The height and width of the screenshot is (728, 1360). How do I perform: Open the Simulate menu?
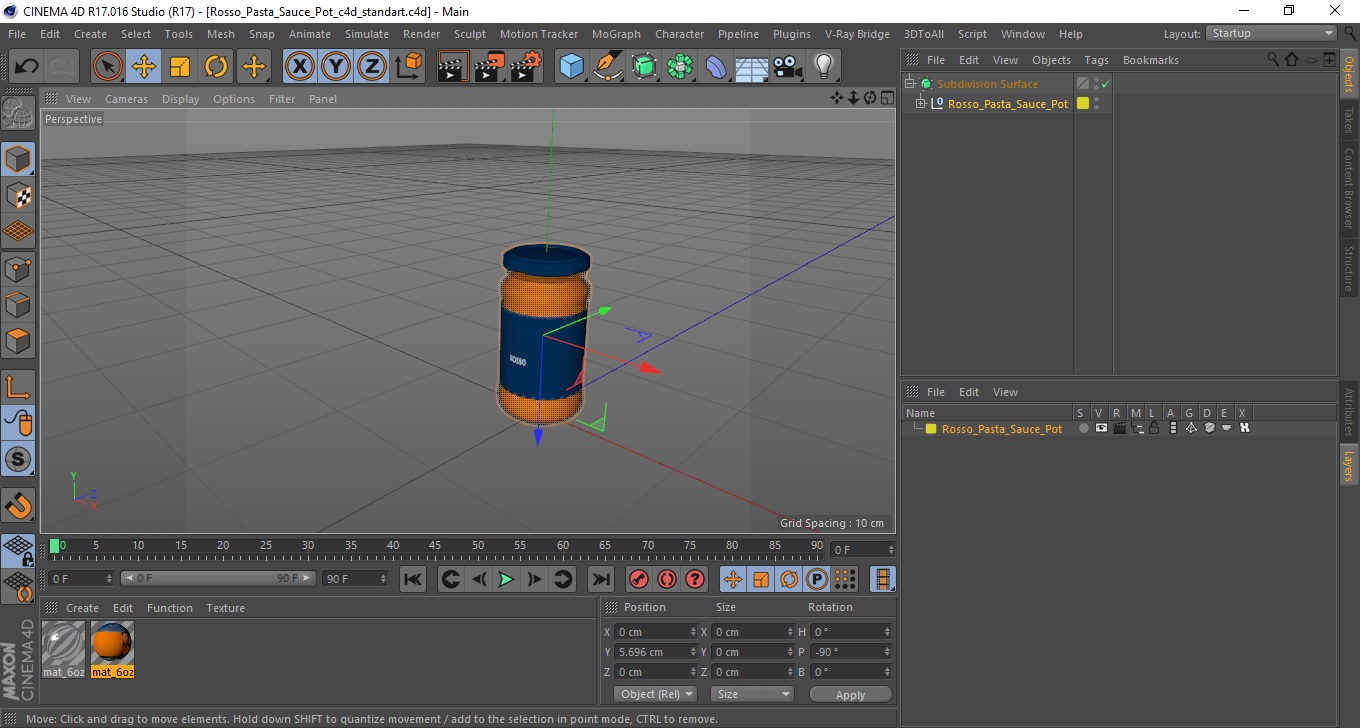pos(367,34)
